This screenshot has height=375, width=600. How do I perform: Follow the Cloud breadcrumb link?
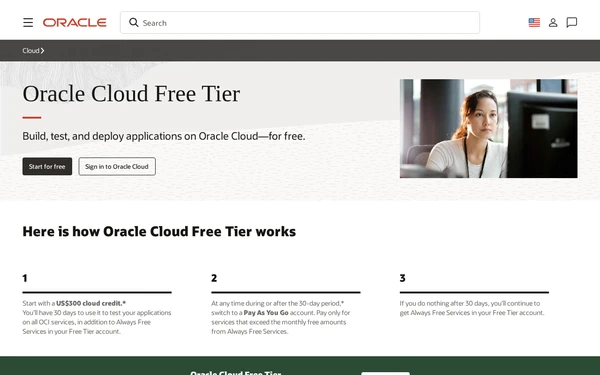pos(33,51)
